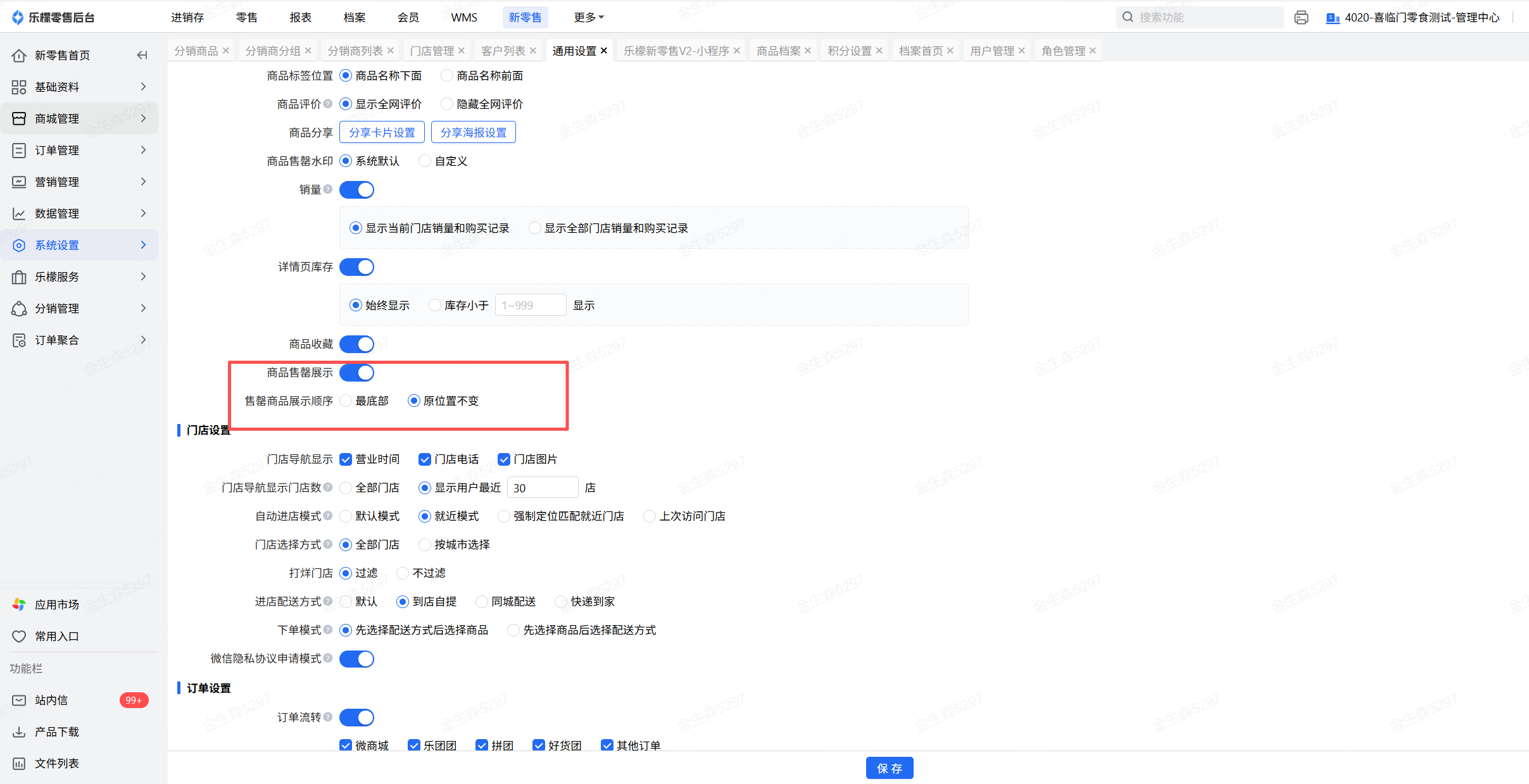Open 新零售首页 home icon
The width and height of the screenshot is (1529, 784).
19,56
